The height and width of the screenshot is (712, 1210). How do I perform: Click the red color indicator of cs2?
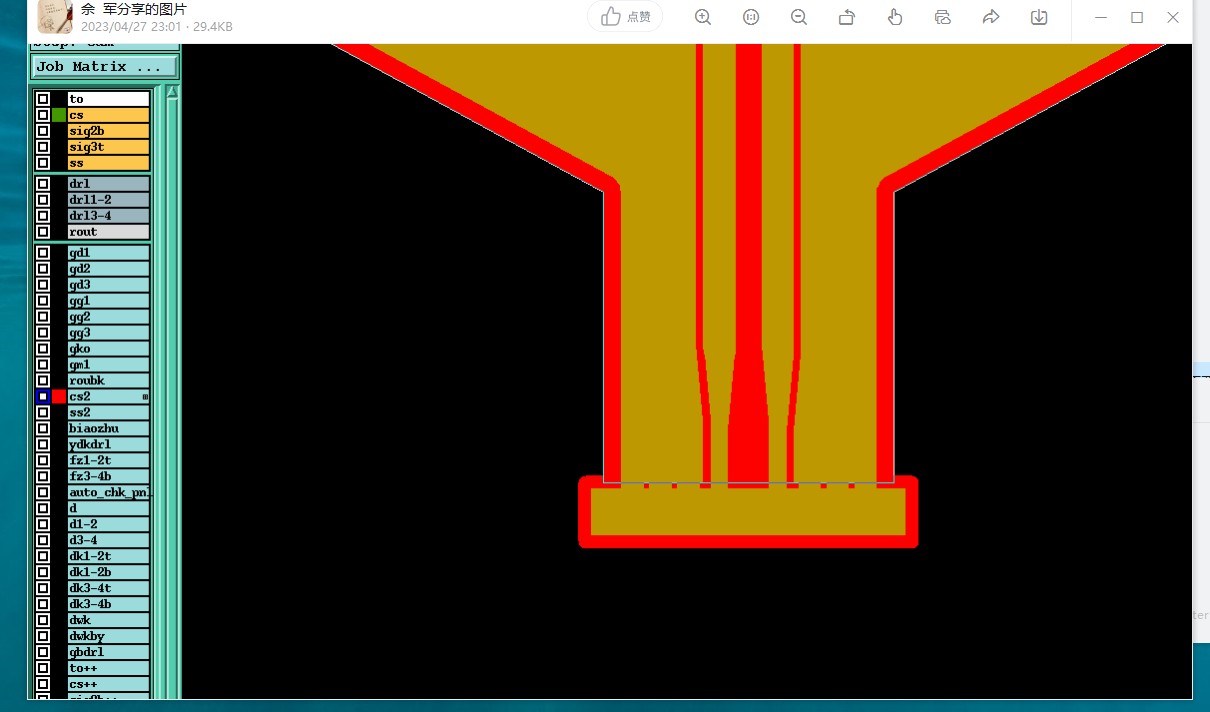[x=59, y=397]
